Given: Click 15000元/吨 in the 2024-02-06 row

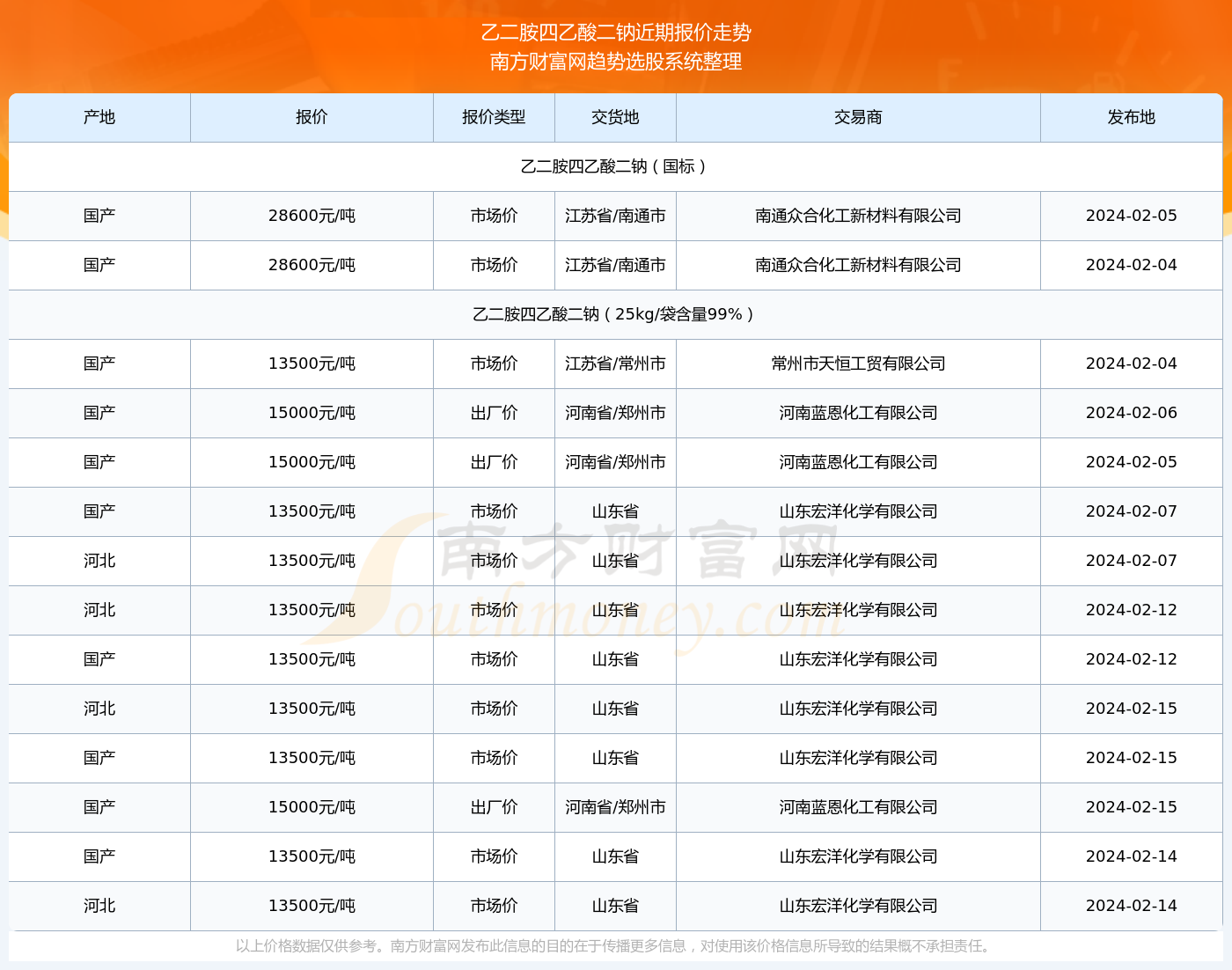Looking at the screenshot, I should [312, 413].
